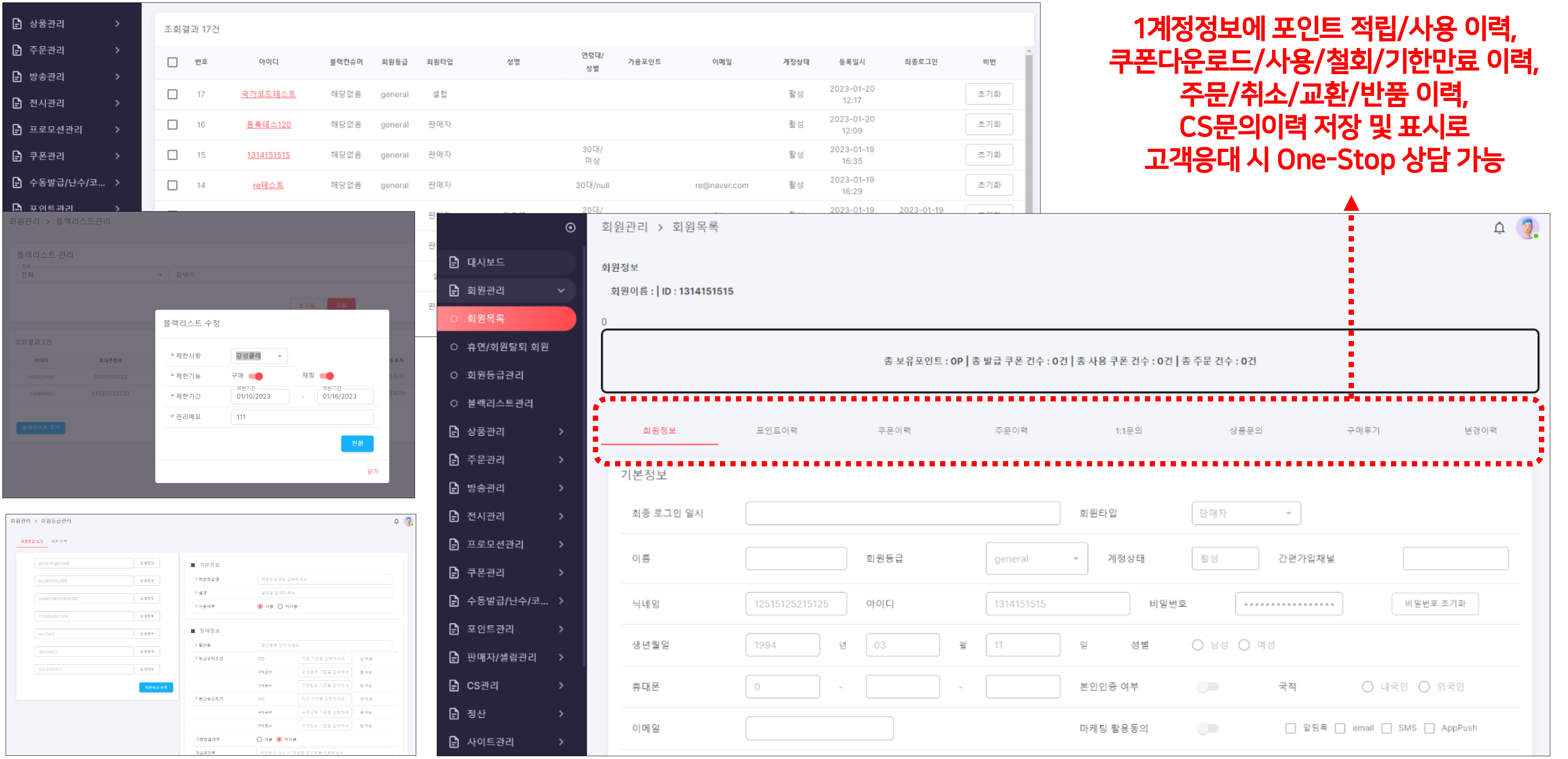
Task: Open the 국가코드테스트 member link
Action: pyautogui.click(x=269, y=94)
